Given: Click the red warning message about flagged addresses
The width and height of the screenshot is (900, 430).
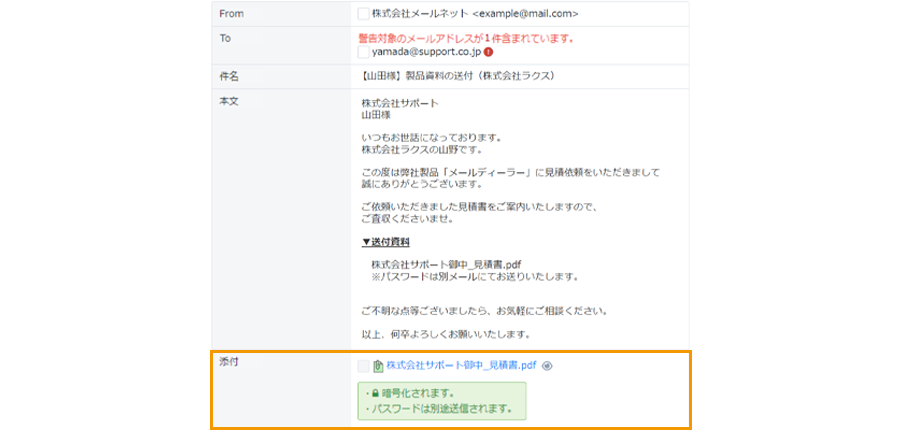Looking at the screenshot, I should [x=467, y=38].
